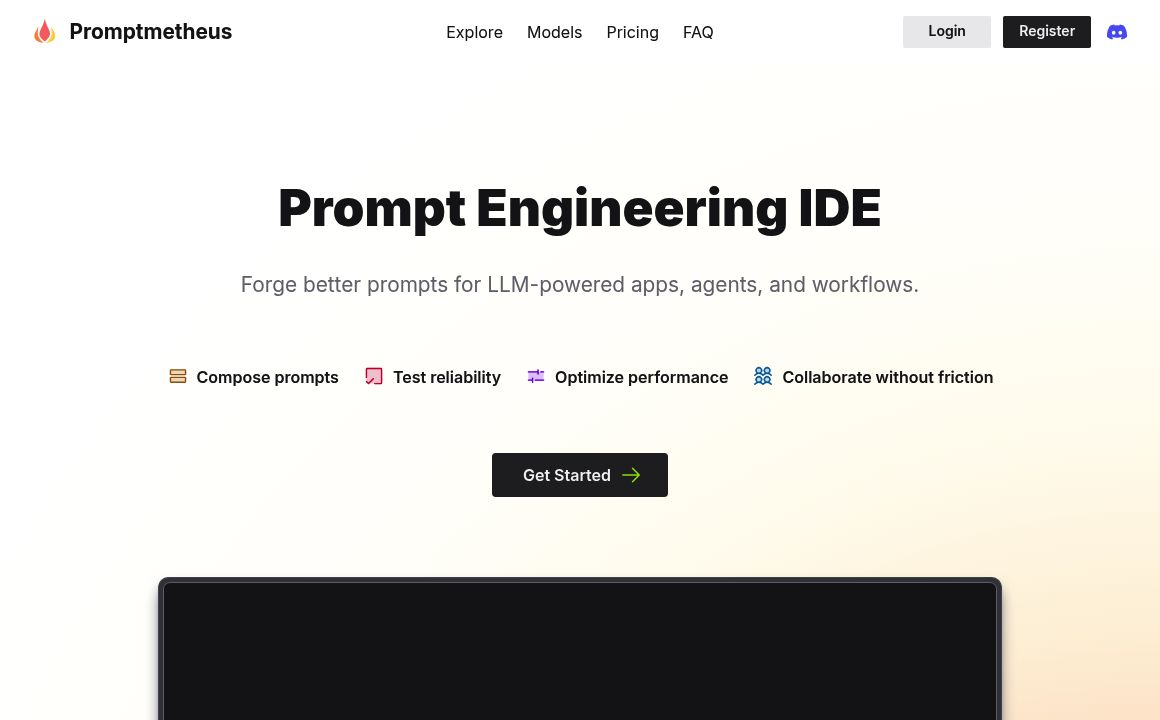This screenshot has height=720, width=1160.
Task: Open the Explore page
Action: (x=474, y=32)
